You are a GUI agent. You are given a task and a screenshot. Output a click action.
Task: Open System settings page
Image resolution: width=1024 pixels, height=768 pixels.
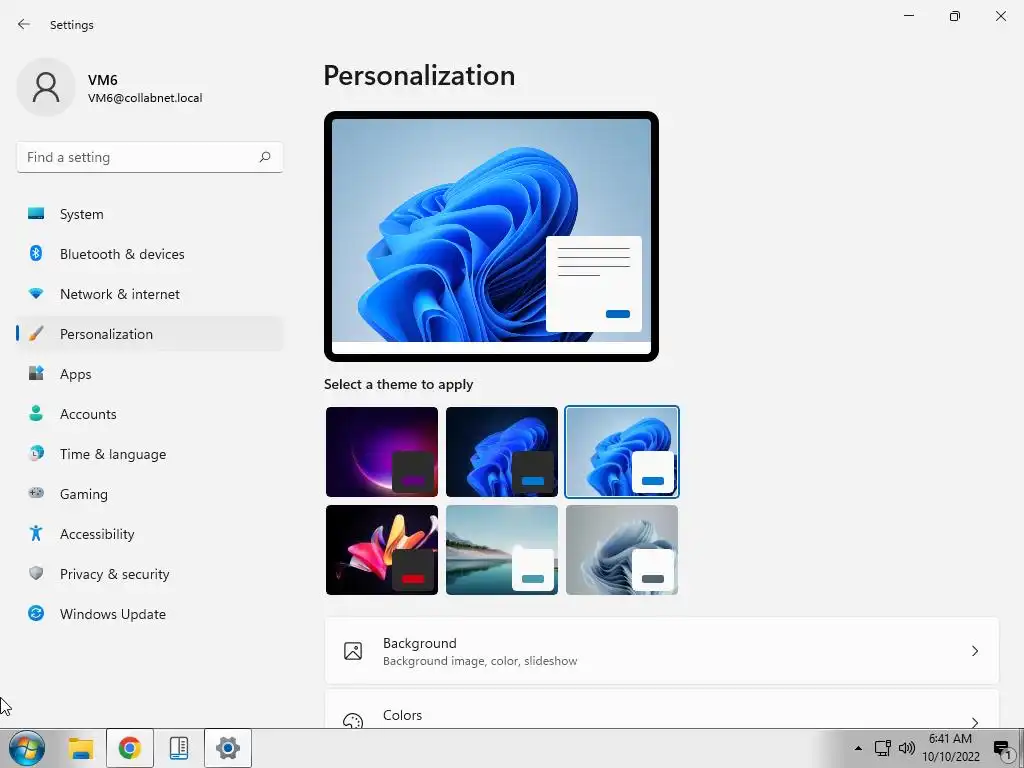[150, 214]
